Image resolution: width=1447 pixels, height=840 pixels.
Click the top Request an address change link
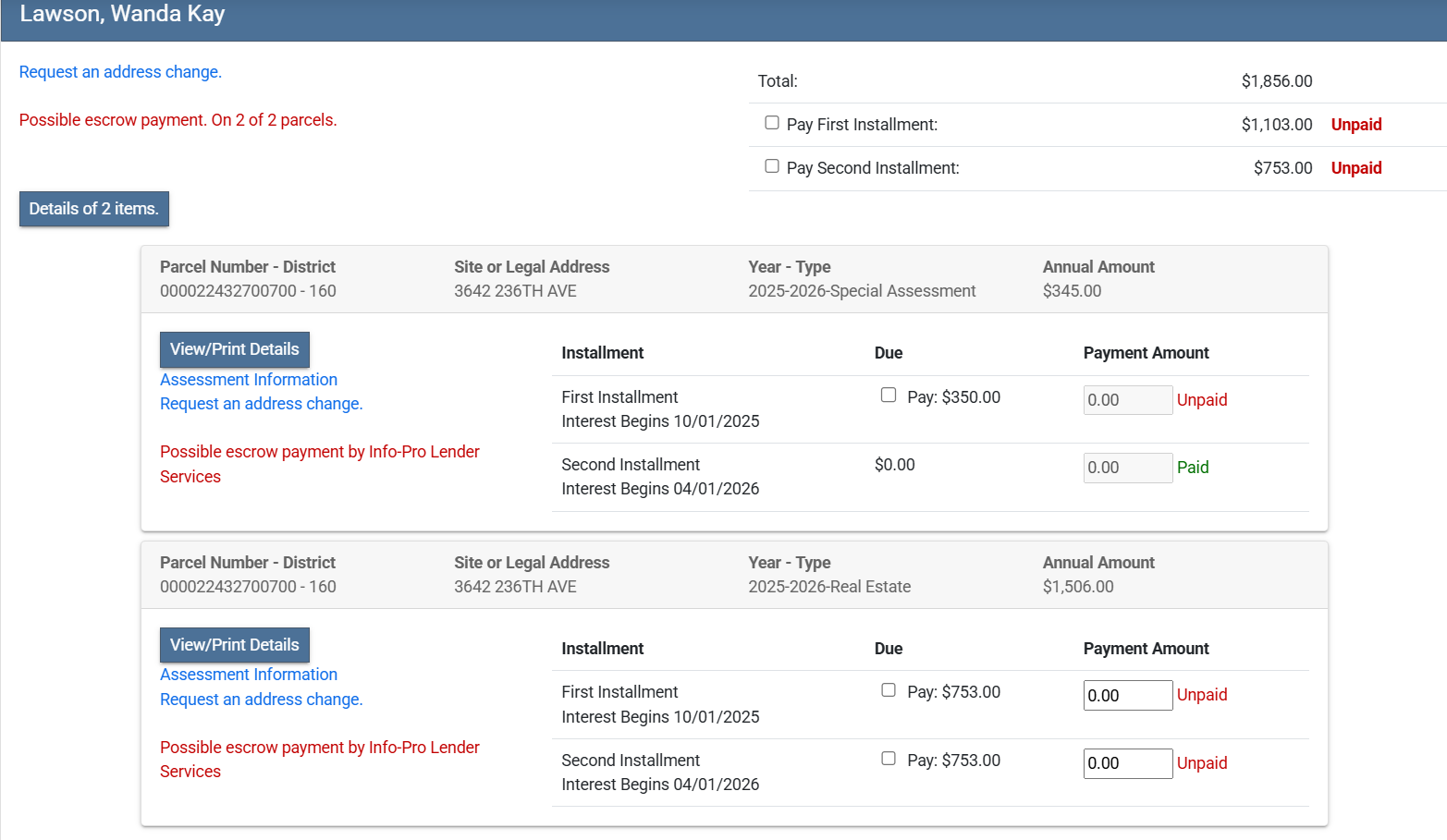point(120,72)
